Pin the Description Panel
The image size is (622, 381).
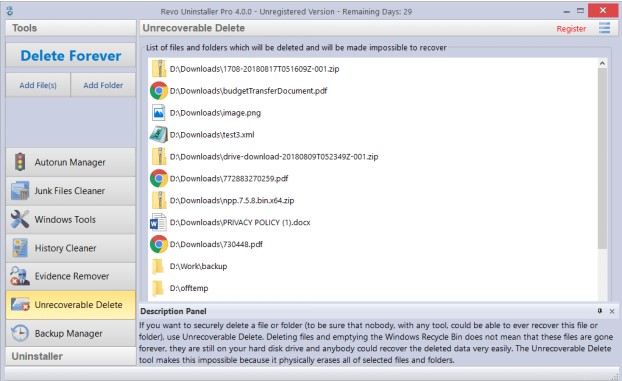point(600,311)
